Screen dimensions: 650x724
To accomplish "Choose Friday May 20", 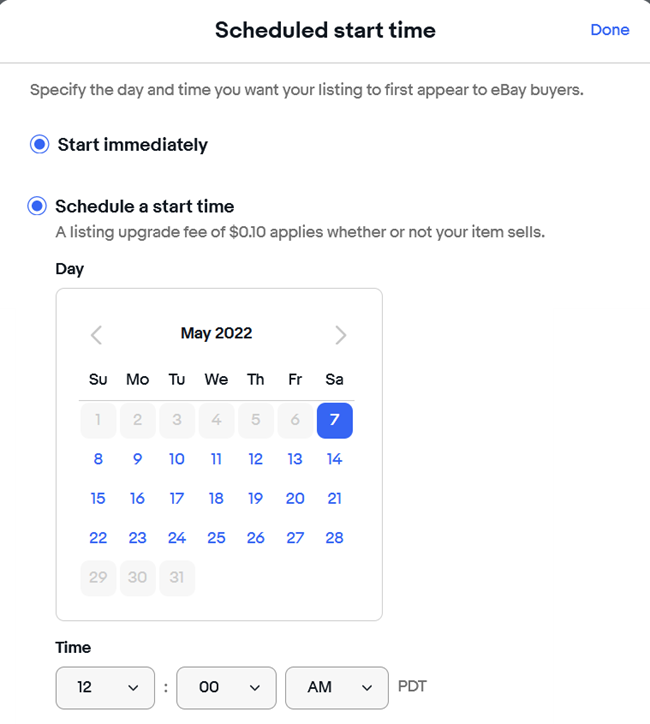I will pyautogui.click(x=295, y=499).
